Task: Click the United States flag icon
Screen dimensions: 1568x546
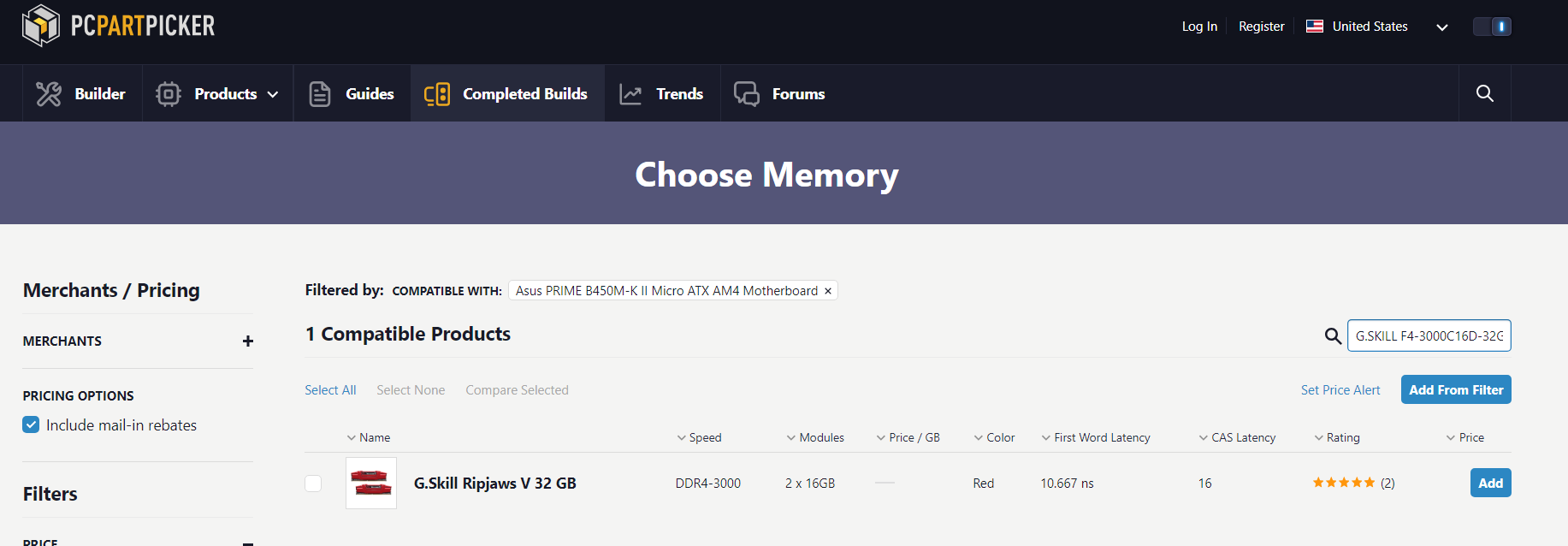Action: coord(1315,27)
